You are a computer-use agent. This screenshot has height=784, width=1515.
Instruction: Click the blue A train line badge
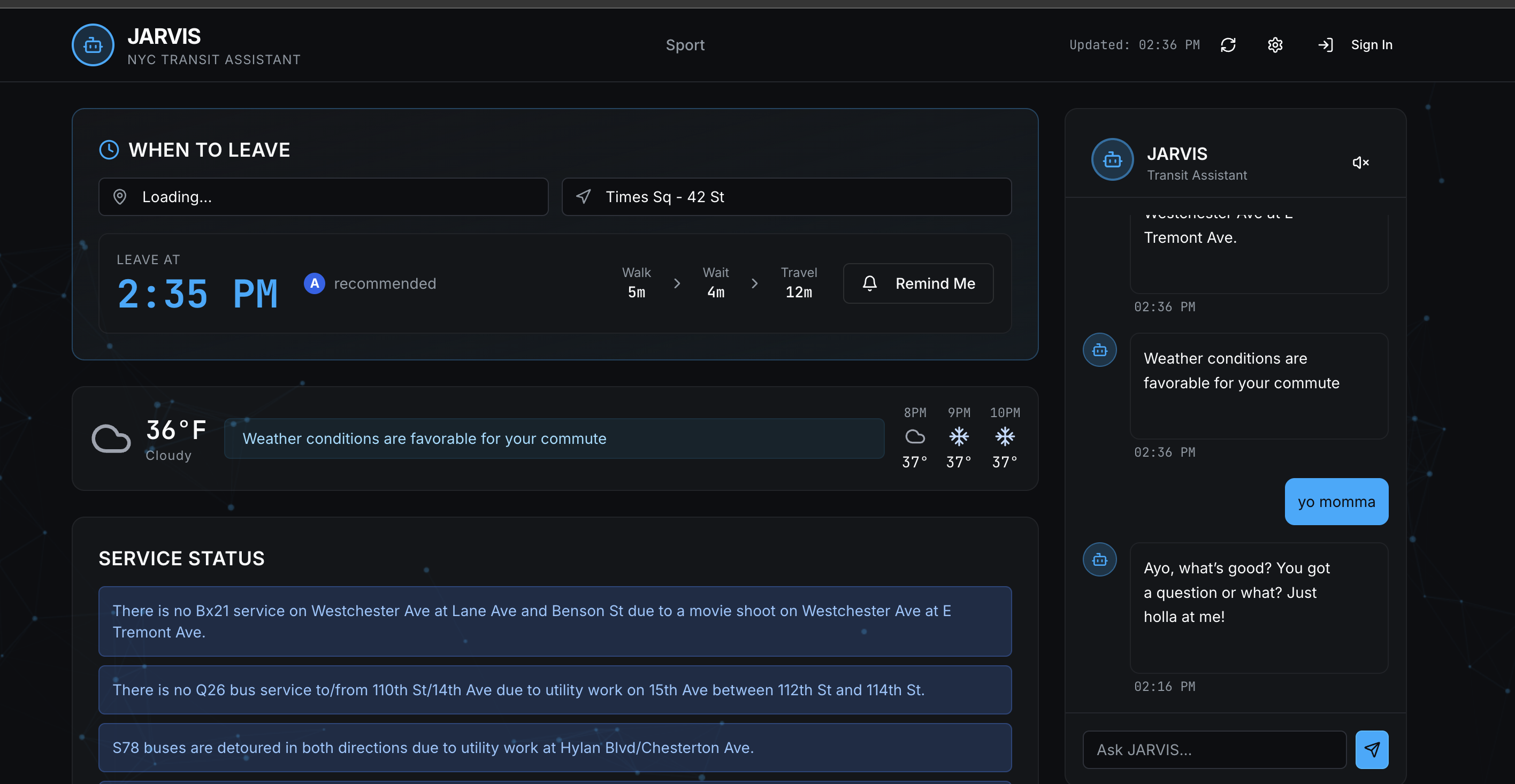314,283
